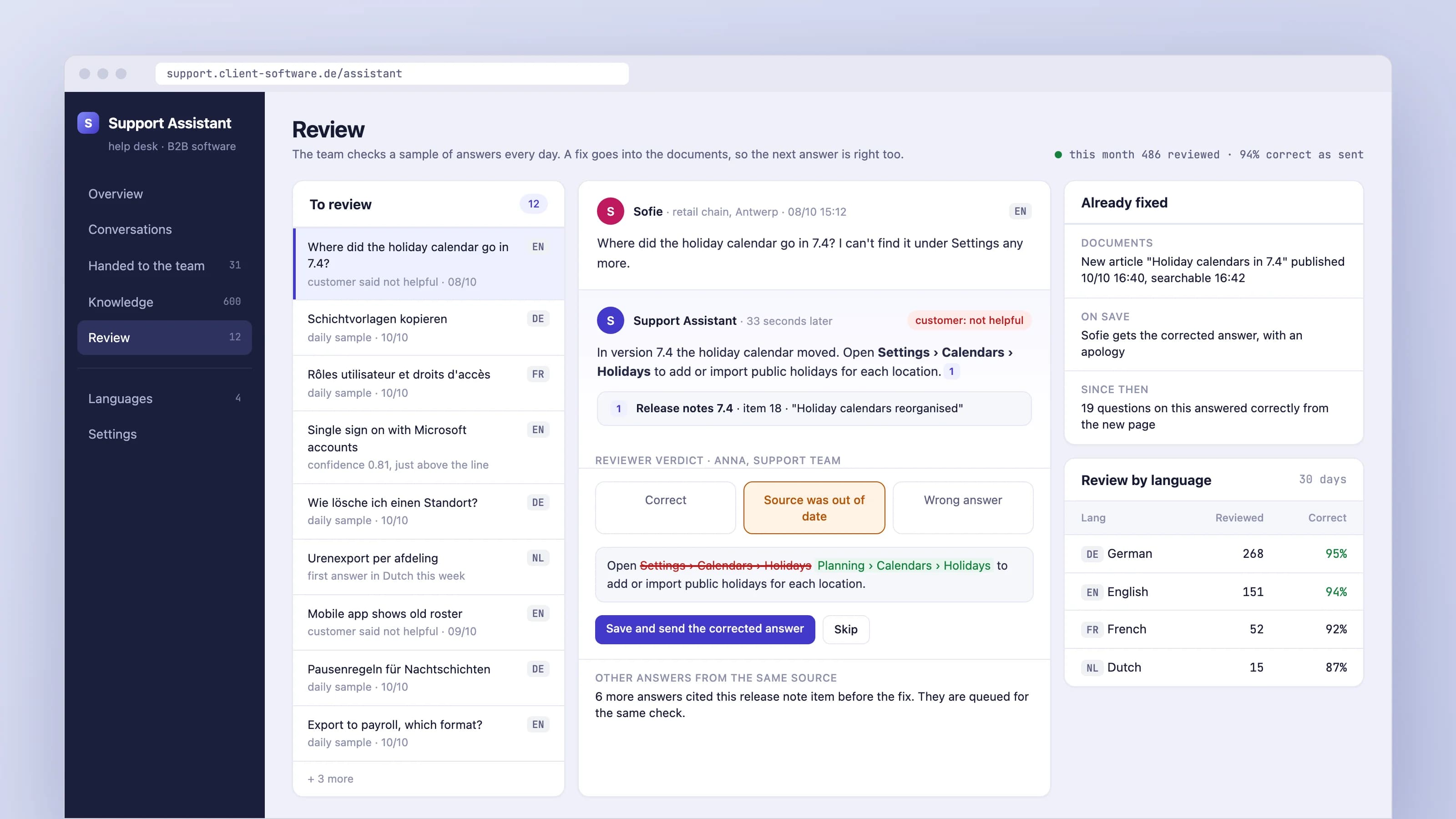Screen dimensions: 1456x819
Task: Select the Source was out of date verdict
Action: pos(814,508)
